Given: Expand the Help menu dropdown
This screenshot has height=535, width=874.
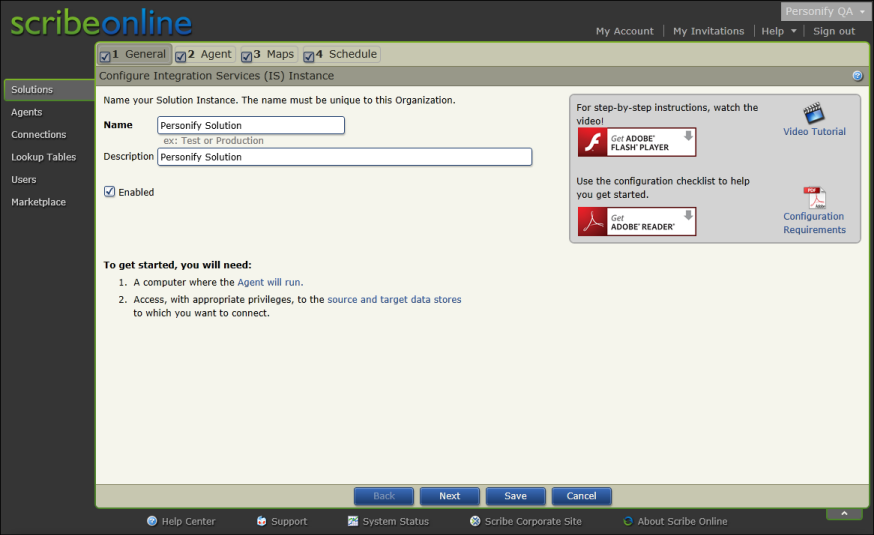Looking at the screenshot, I should 779,31.
